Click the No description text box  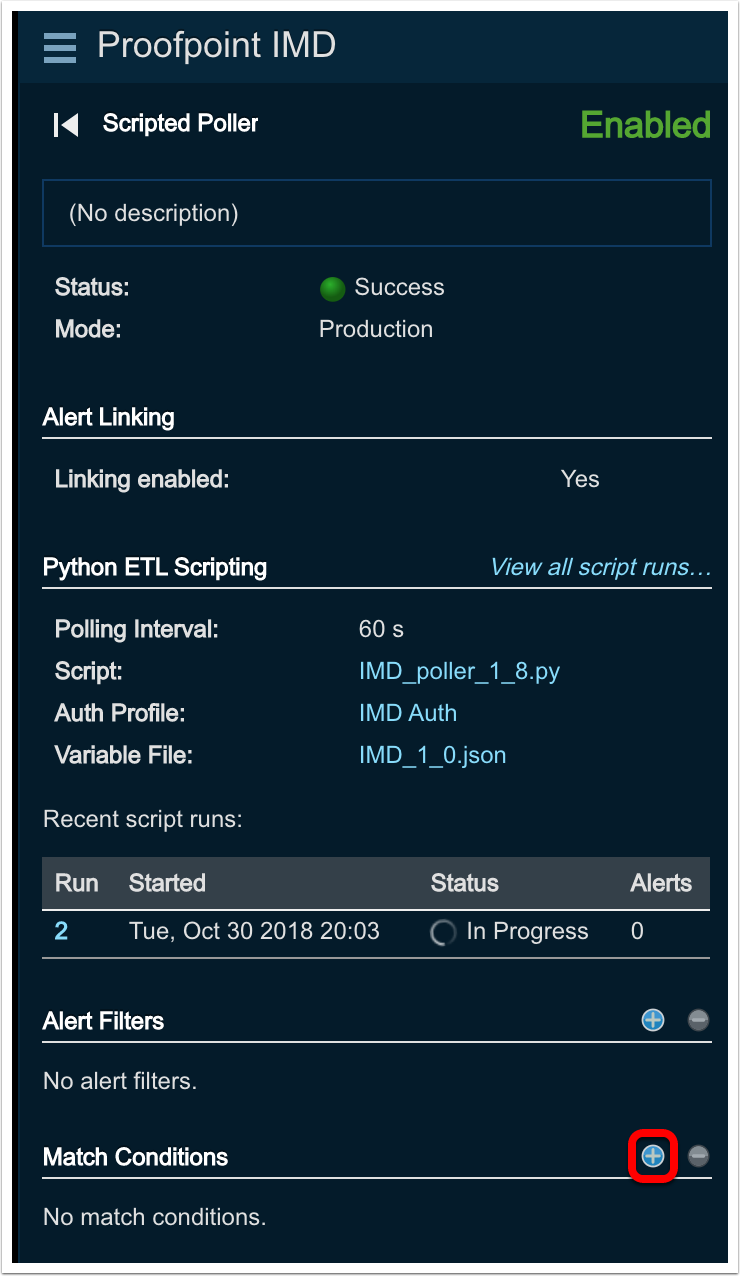[x=376, y=213]
